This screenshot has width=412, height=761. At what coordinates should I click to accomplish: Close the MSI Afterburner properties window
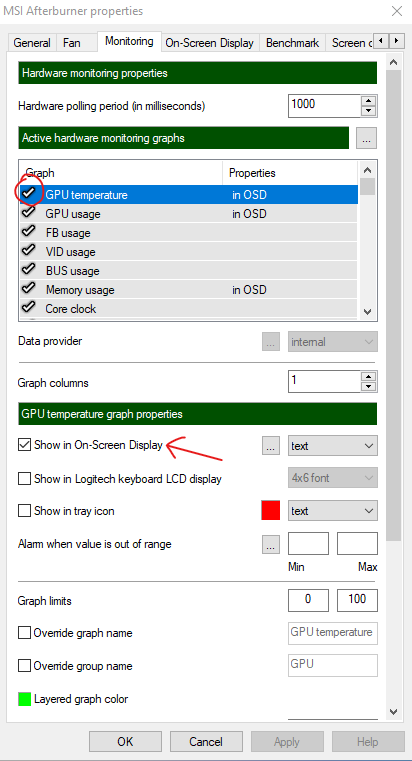396,11
